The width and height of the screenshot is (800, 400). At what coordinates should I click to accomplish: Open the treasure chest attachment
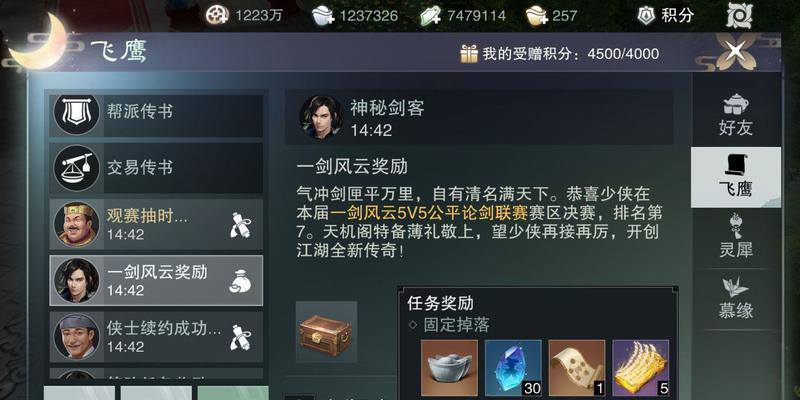tap(326, 332)
